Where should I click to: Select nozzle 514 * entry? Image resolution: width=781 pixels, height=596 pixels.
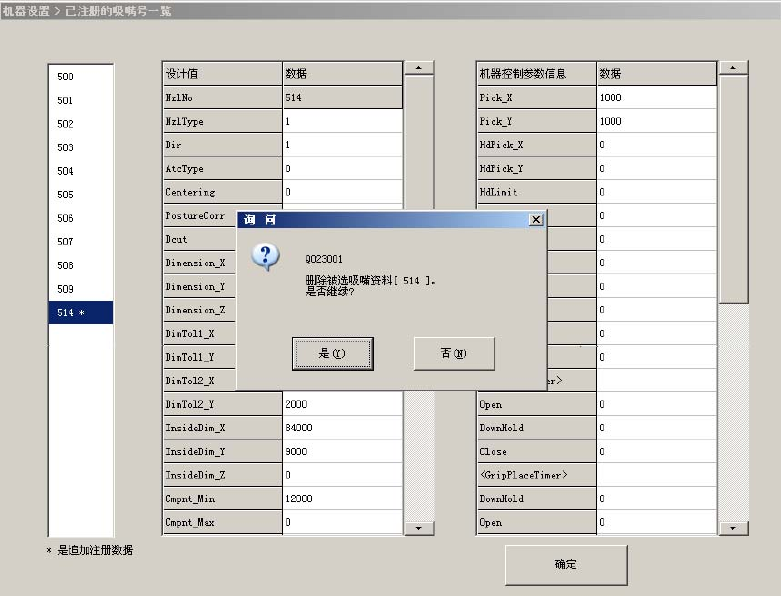coord(81,313)
